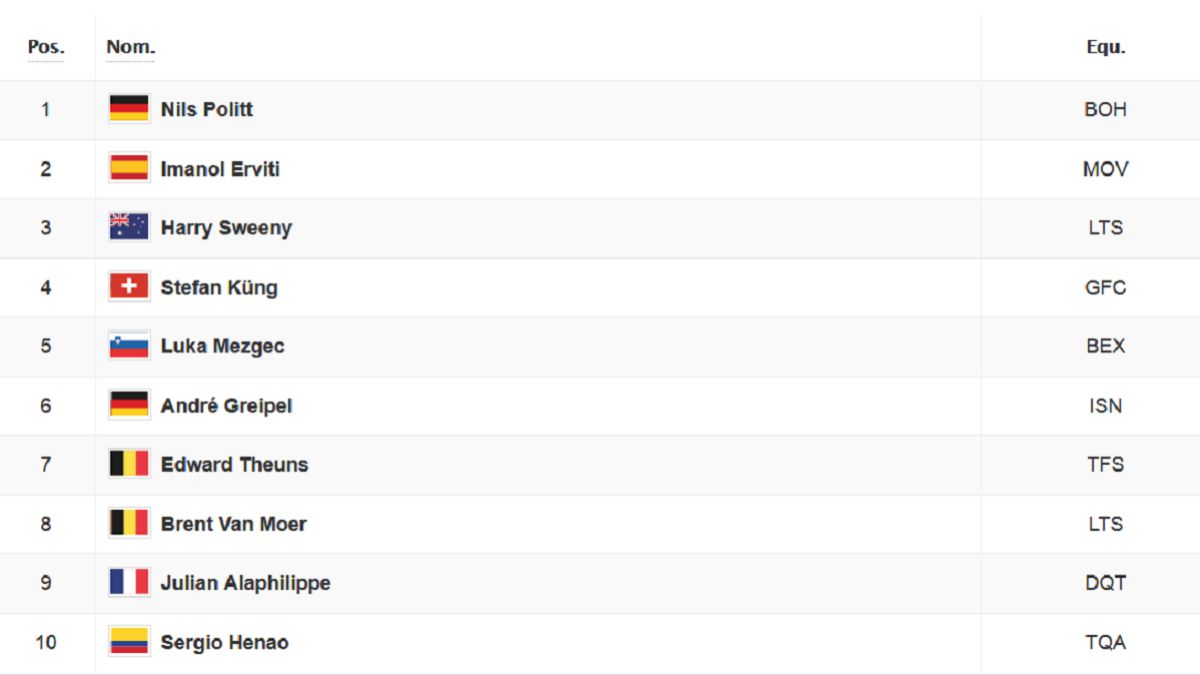Viewport: 1200px width, 675px height.
Task: Click the Spanish flag beside Imanol Erviti
Action: pos(129,168)
